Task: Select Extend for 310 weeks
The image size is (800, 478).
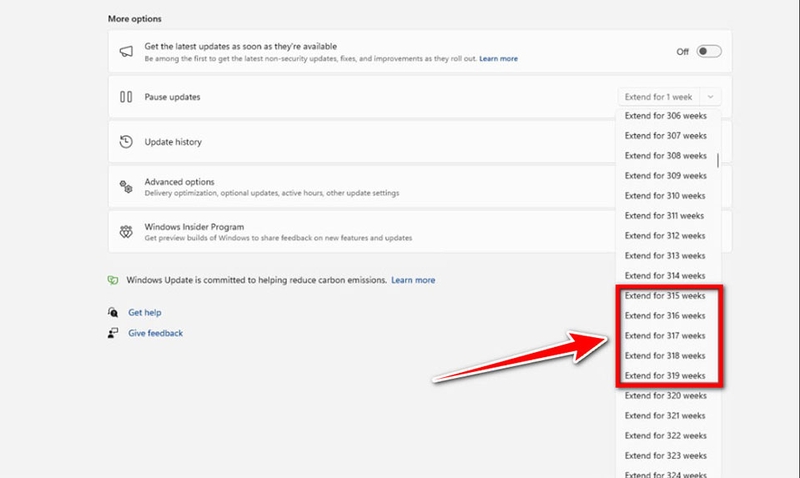Action: pyautogui.click(x=666, y=195)
